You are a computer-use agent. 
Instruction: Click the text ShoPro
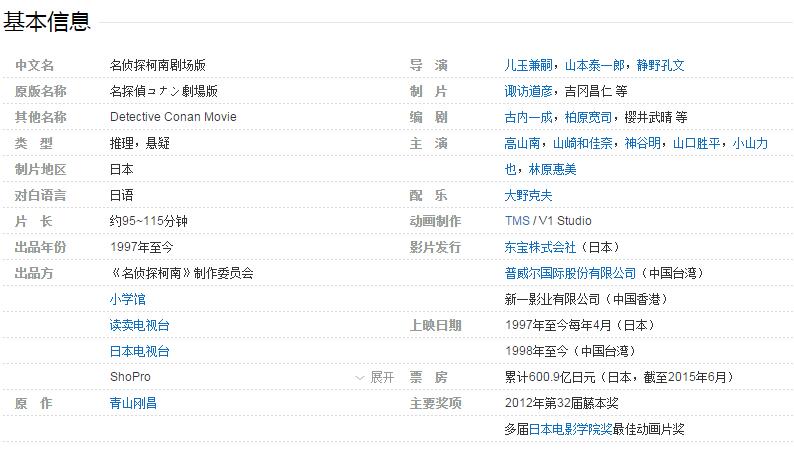(x=130, y=377)
